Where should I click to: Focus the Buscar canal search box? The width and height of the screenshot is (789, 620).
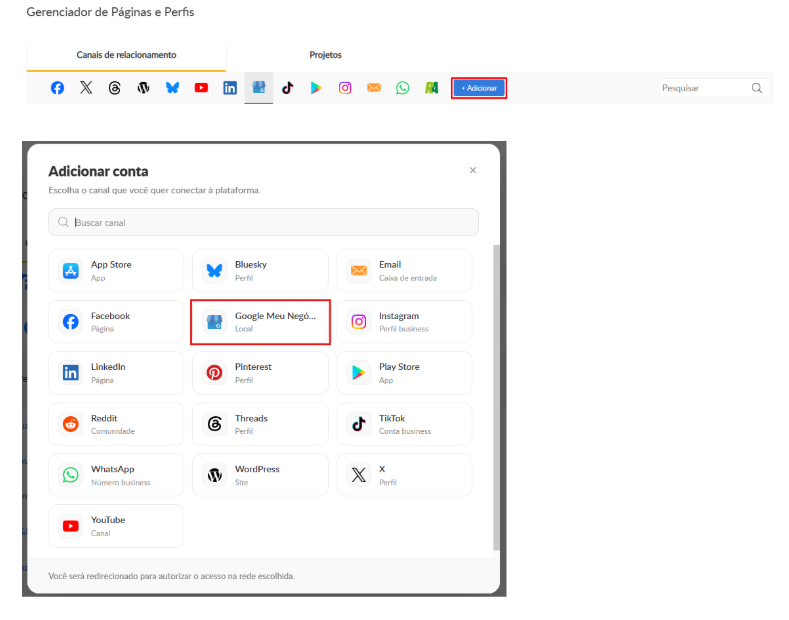coord(263,222)
